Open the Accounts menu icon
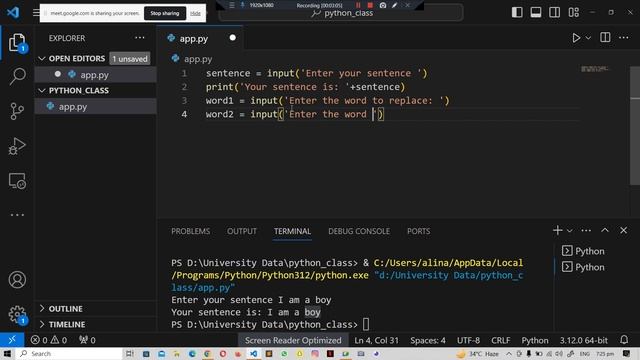The image size is (640, 360). (x=17, y=280)
